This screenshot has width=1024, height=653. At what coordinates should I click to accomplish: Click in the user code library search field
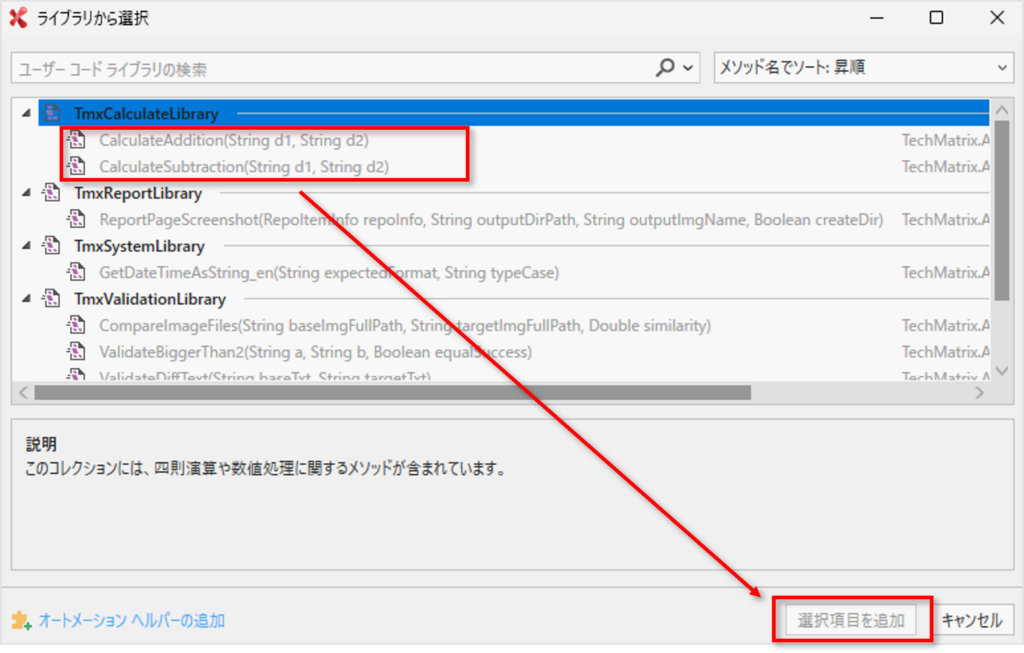[330, 69]
